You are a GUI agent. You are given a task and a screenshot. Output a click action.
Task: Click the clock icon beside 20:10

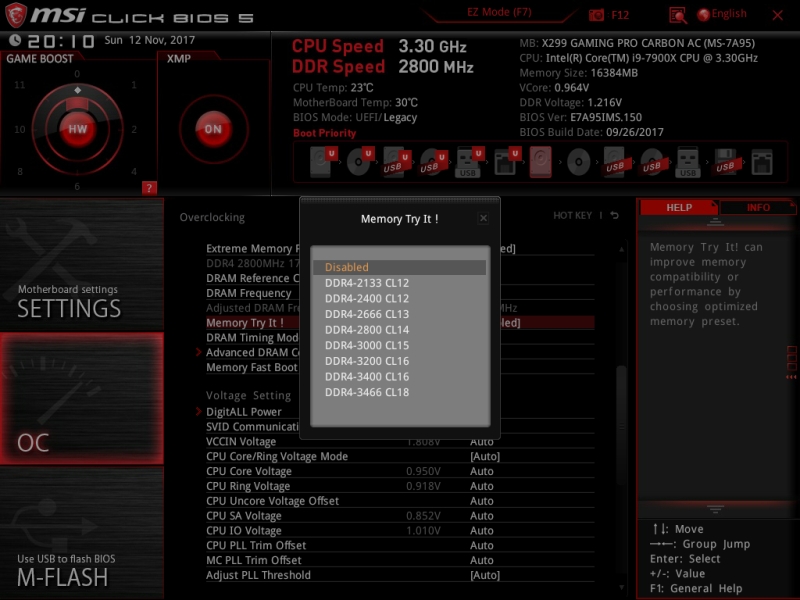point(15,40)
